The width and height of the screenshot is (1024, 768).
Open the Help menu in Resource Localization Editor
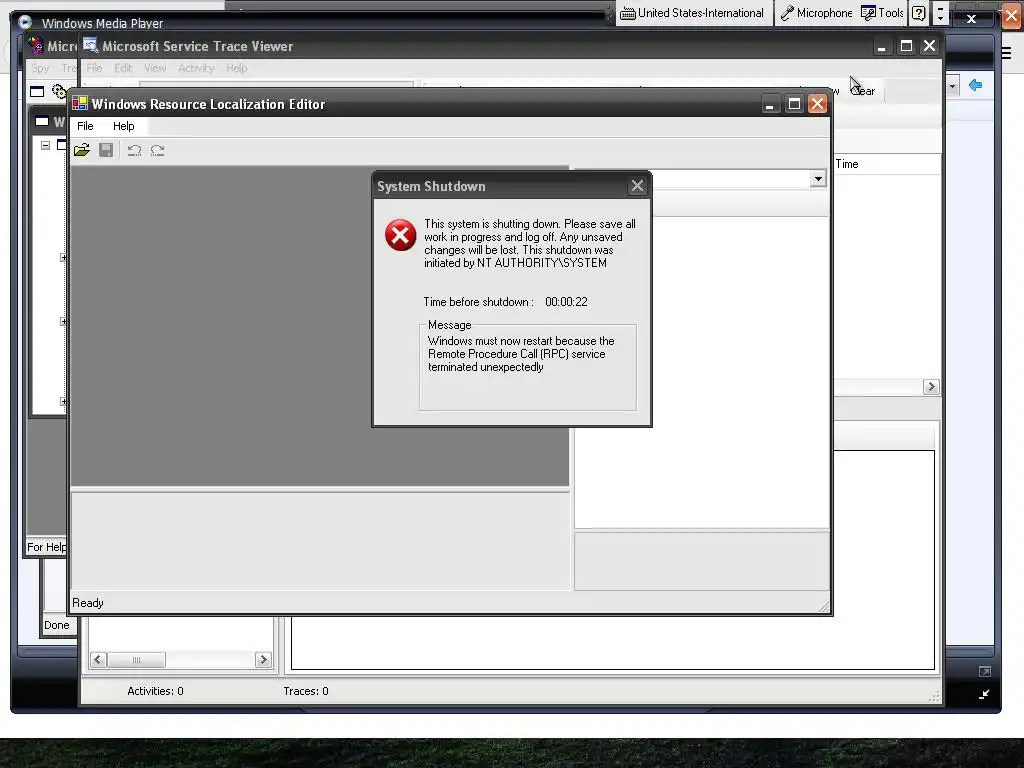123,126
